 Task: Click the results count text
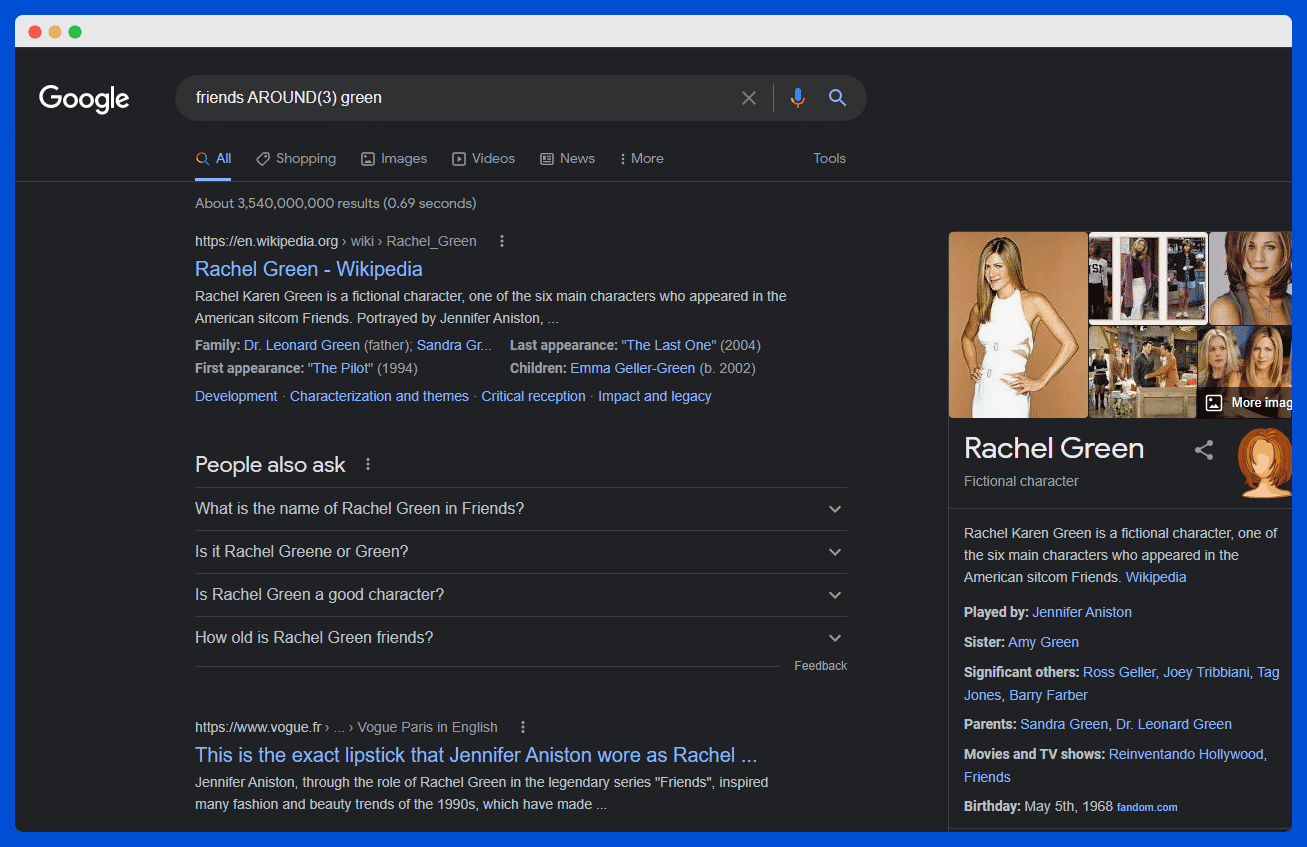[x=335, y=203]
